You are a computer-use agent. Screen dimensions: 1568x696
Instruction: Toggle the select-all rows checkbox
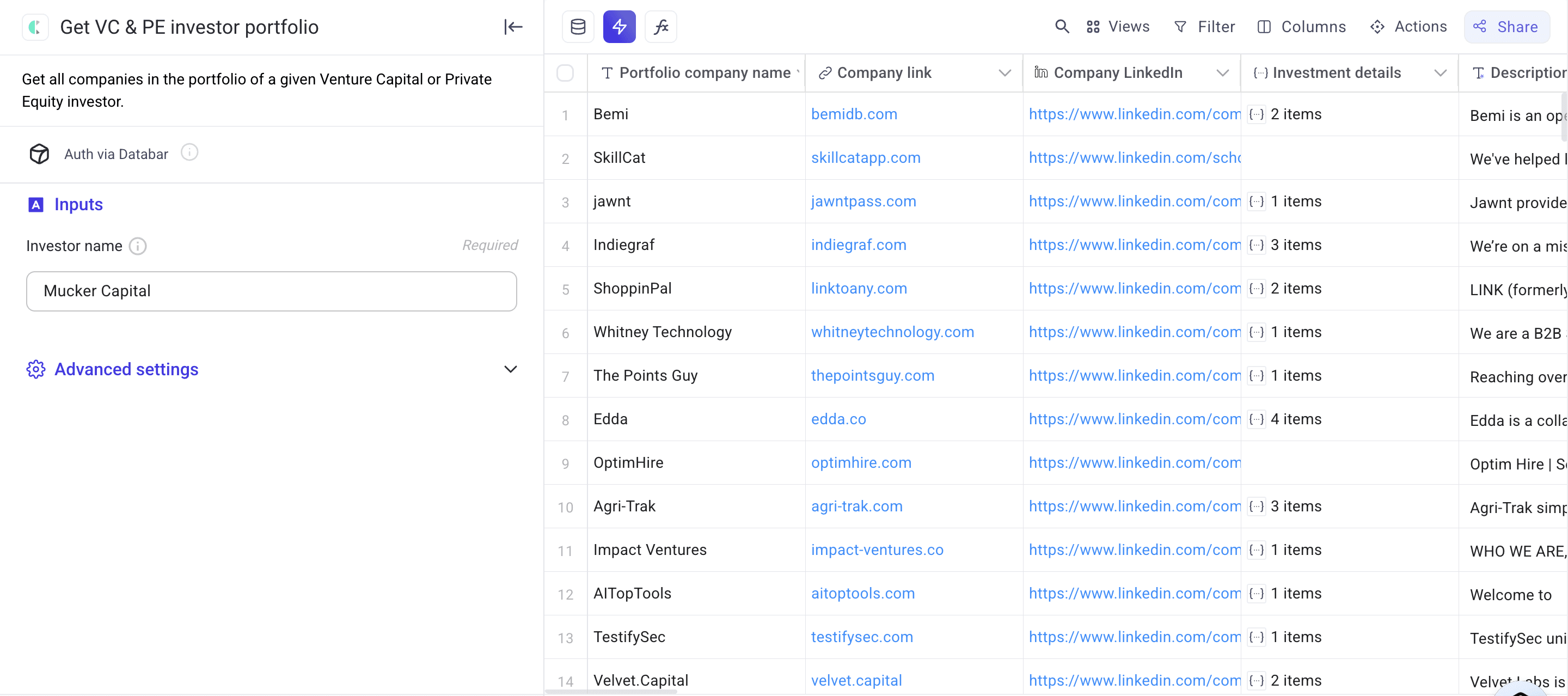(565, 72)
